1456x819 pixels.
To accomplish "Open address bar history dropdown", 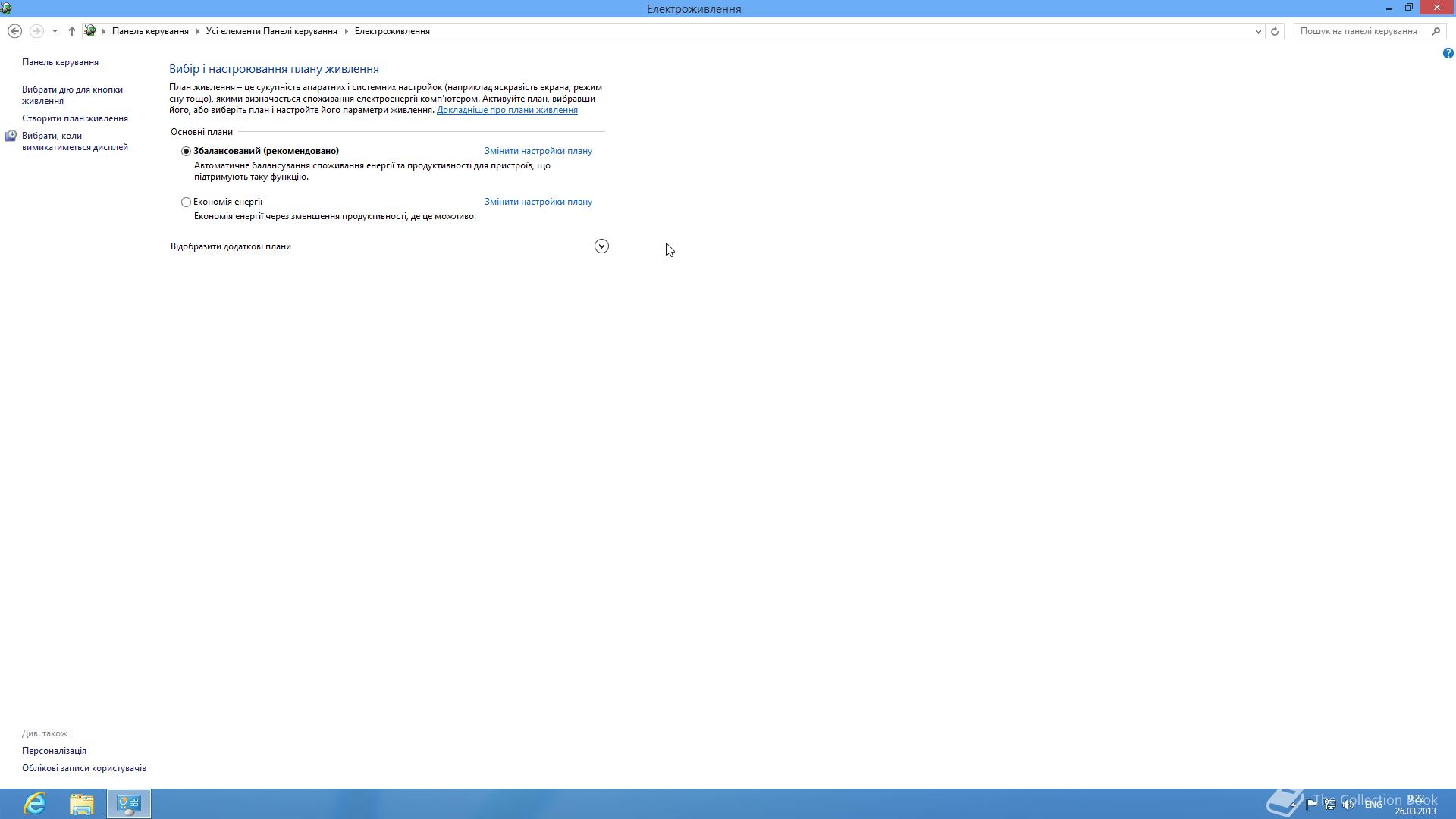I will tap(1258, 31).
